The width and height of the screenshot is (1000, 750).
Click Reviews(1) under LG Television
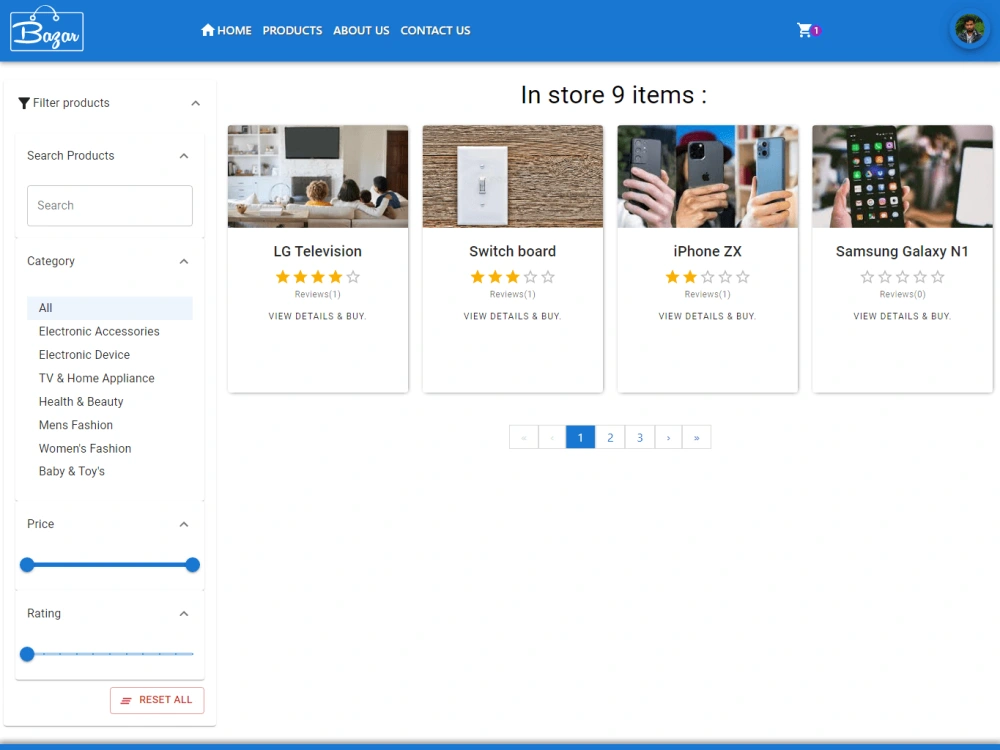tap(318, 294)
